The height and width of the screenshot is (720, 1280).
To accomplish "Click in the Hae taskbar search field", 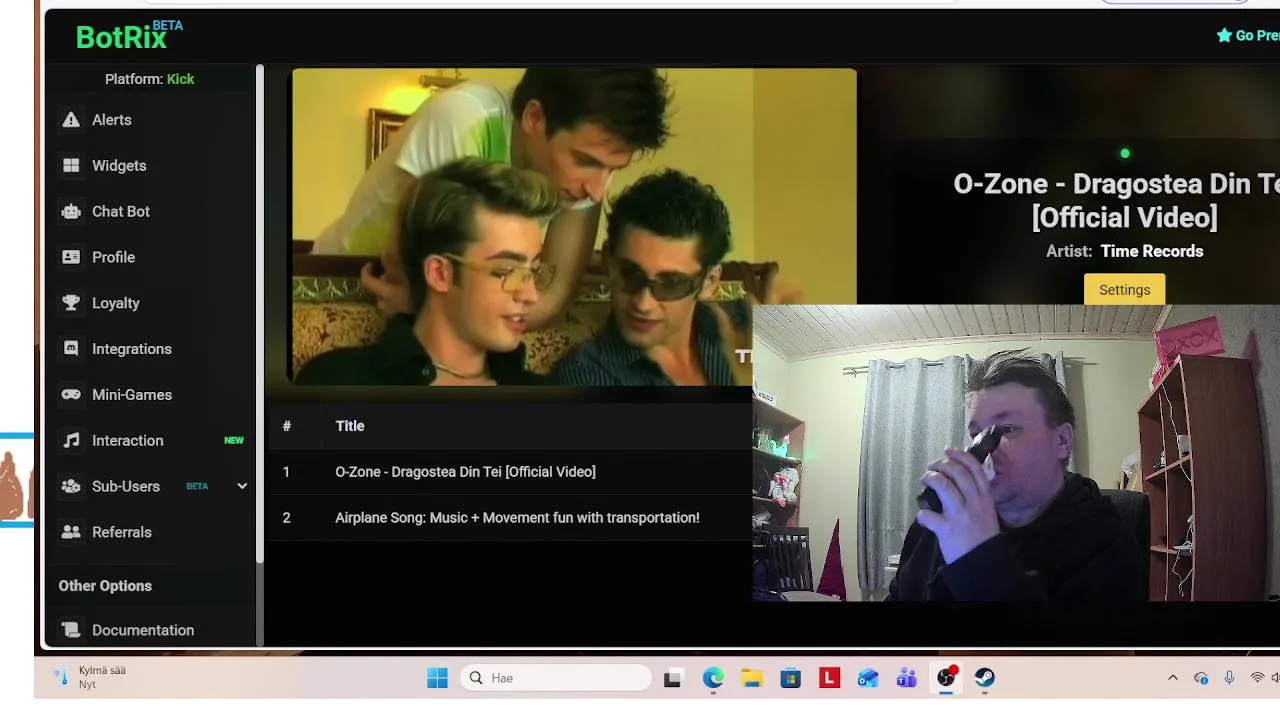I will [x=556, y=678].
